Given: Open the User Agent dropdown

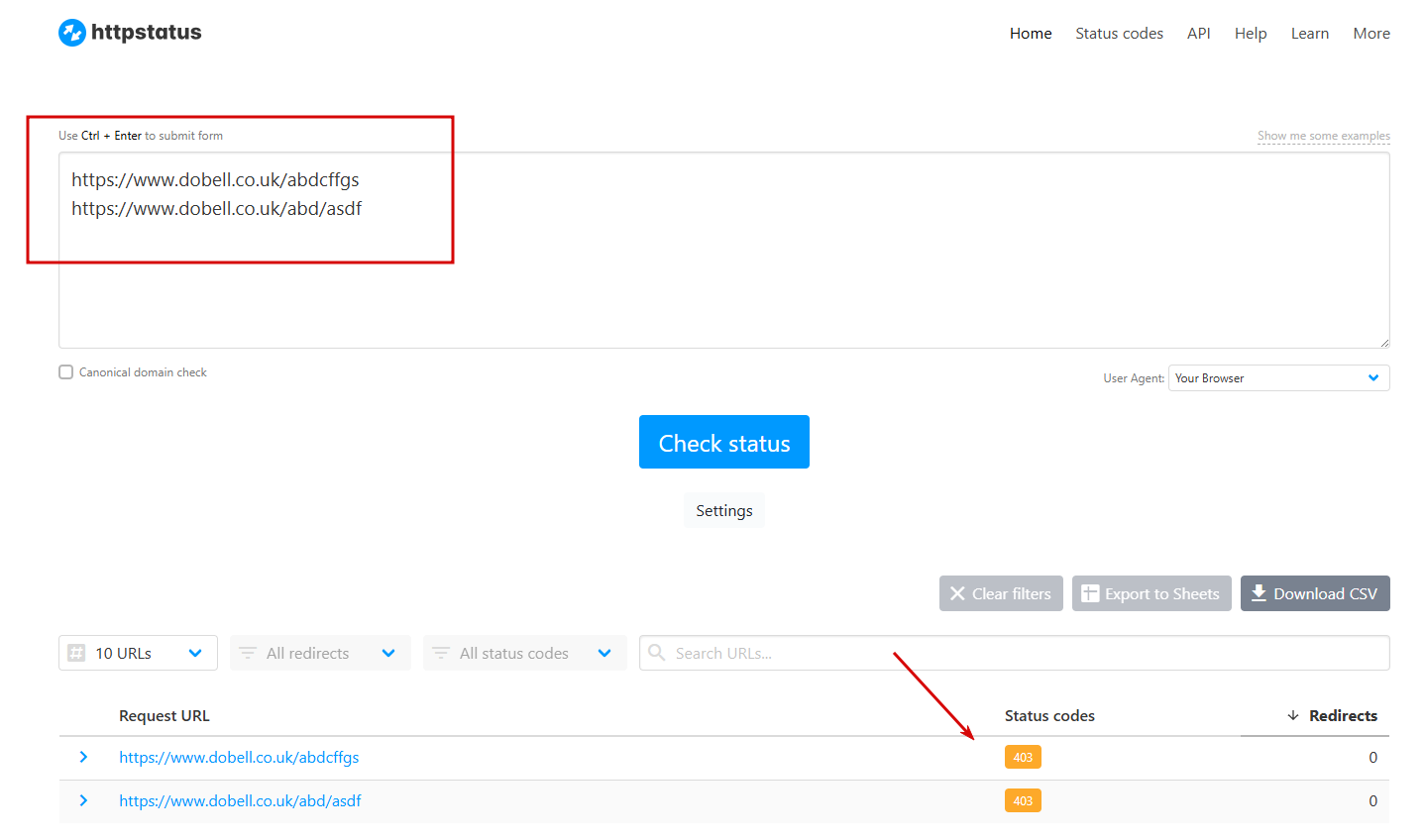Looking at the screenshot, I should 1278,378.
